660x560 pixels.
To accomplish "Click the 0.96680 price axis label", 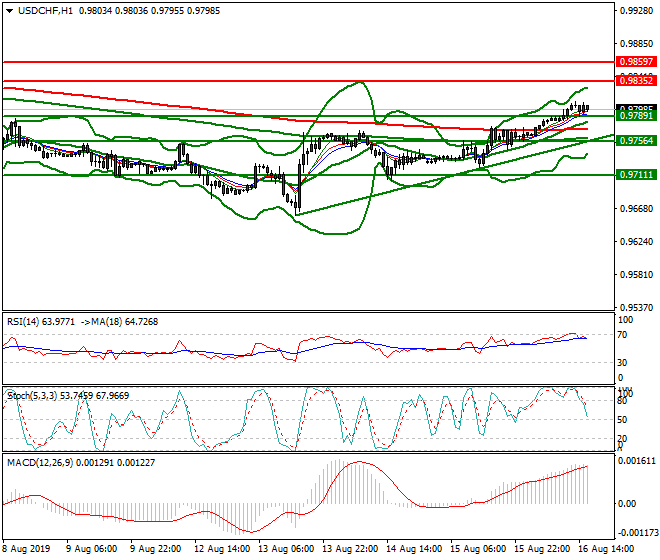I will [x=636, y=209].
